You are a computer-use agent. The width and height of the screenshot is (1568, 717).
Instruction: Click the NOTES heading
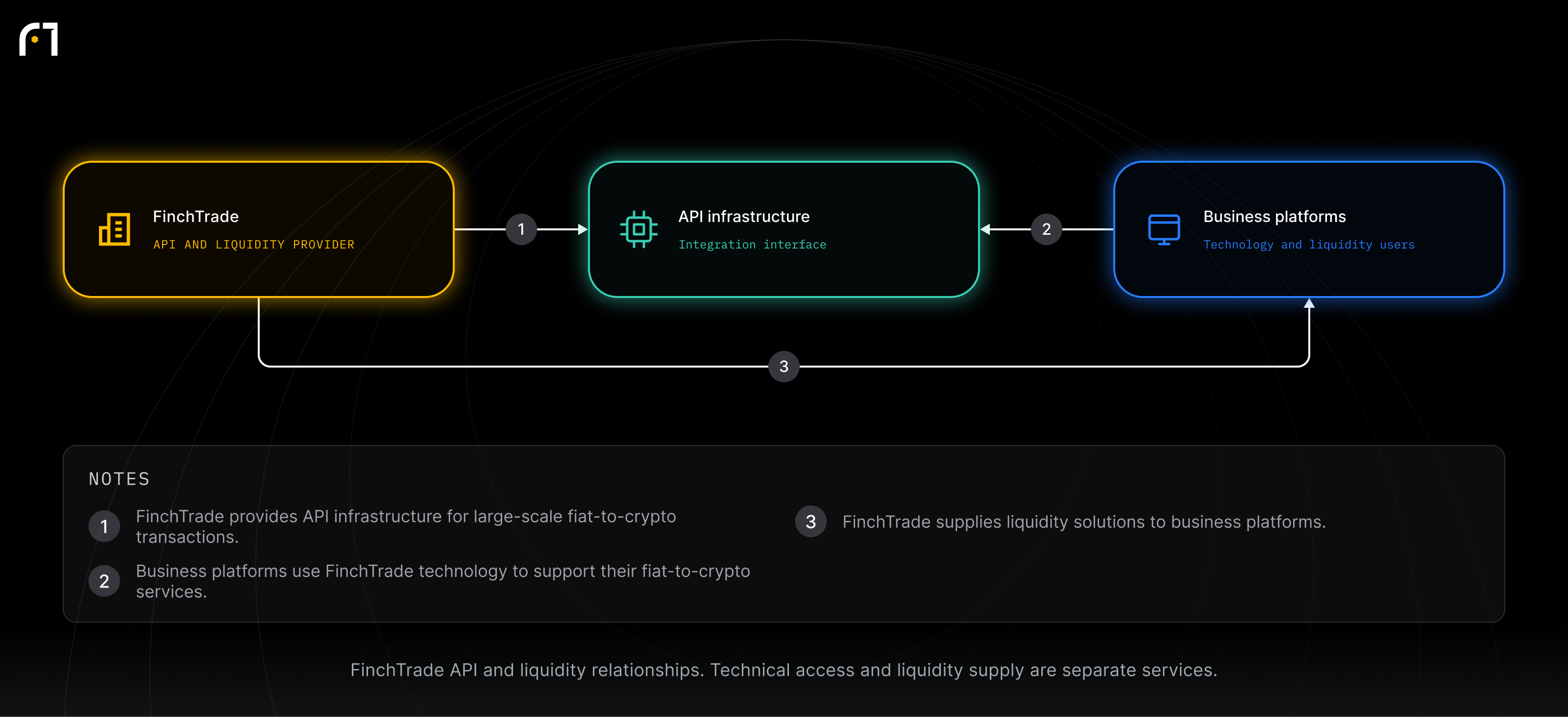point(119,479)
